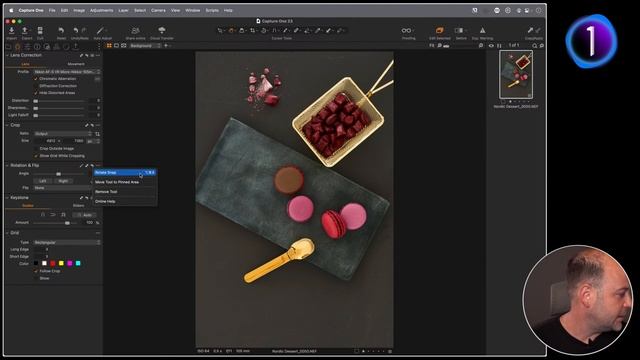This screenshot has width=640, height=360.
Task: Pick the red grid color swatch
Action: (53, 263)
